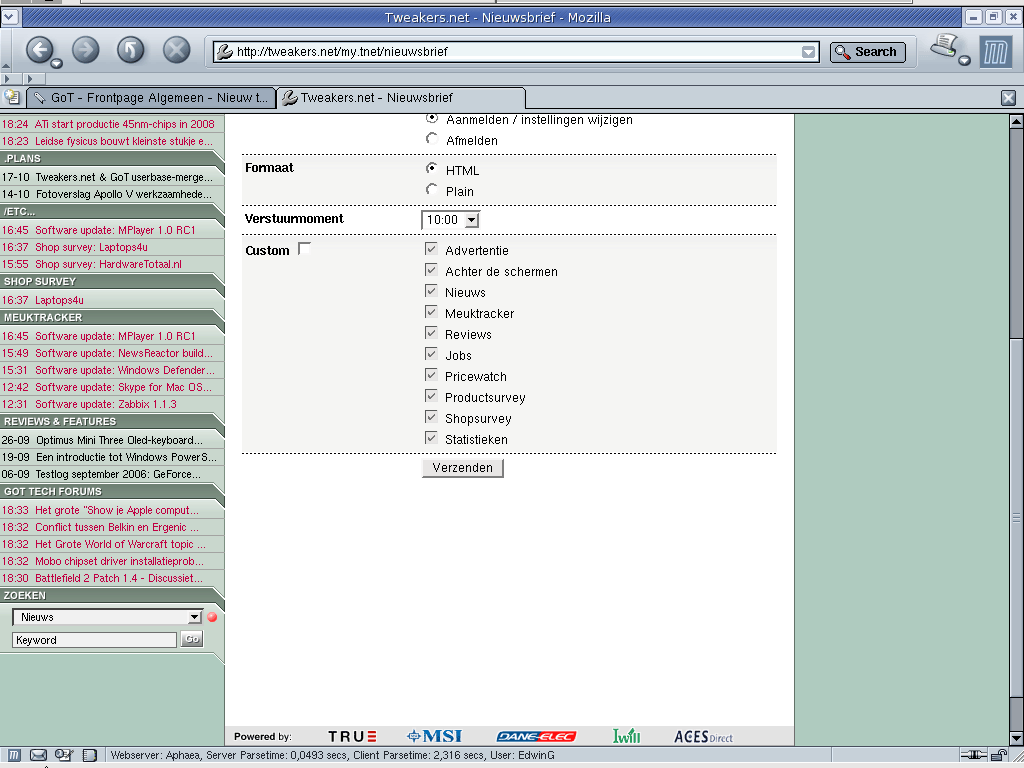Click the wrench site icon in URL bar
This screenshot has width=1024, height=768.
click(x=225, y=52)
